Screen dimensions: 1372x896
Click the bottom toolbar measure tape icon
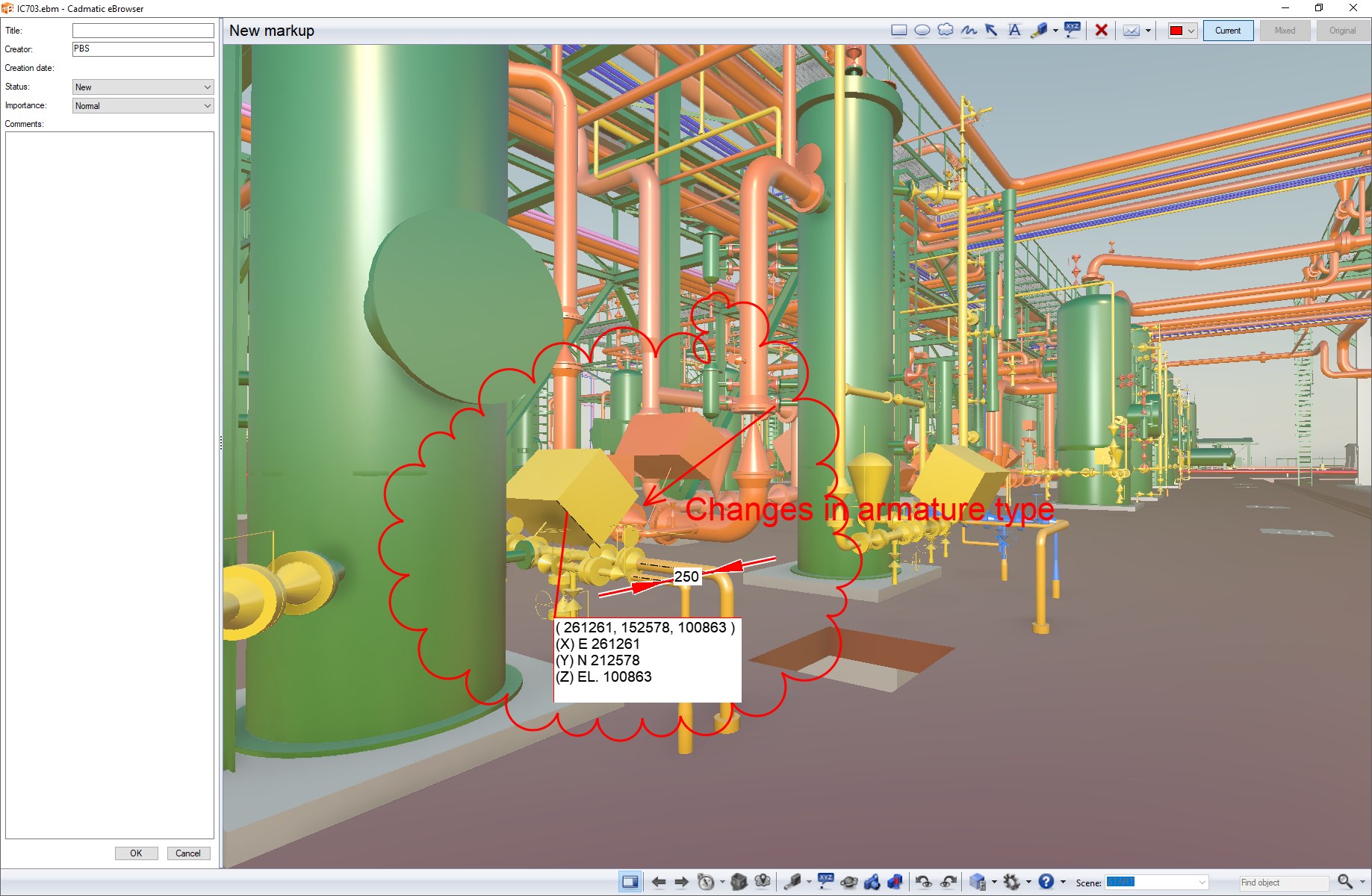tap(792, 882)
